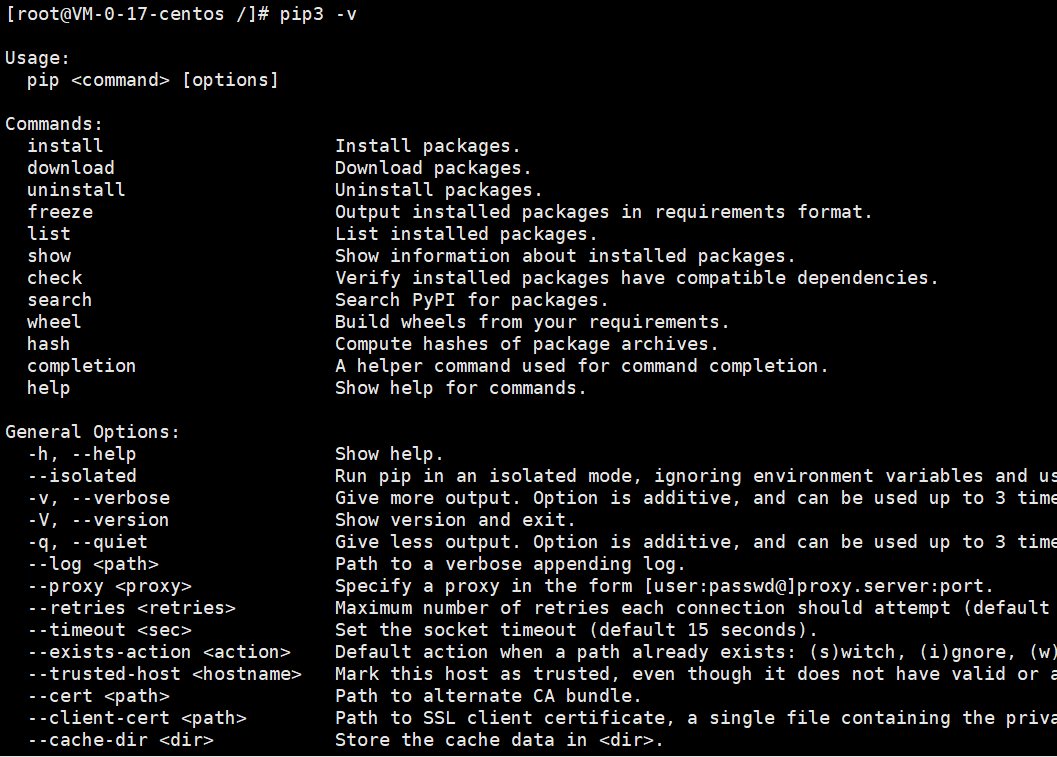Viewport: 1057px width, 757px height.
Task: Click the 'Commands:' section heading
Action: tap(54, 124)
